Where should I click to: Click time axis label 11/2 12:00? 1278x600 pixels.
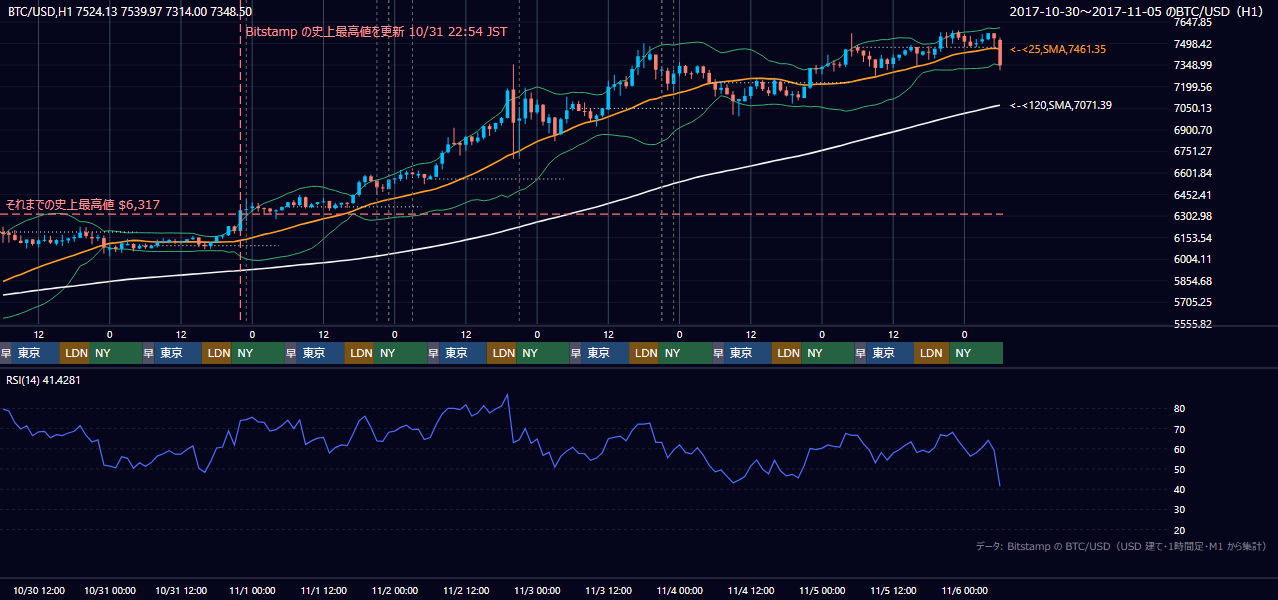tap(466, 591)
